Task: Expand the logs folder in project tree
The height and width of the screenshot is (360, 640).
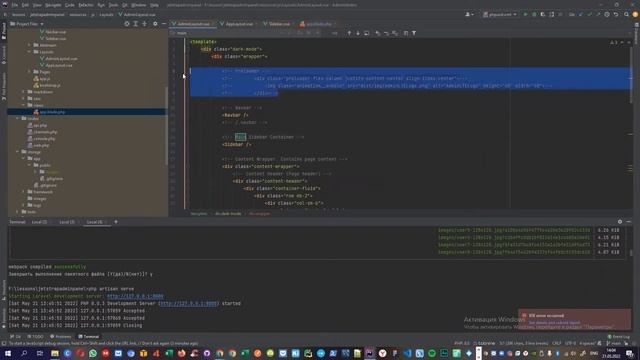Action: pyautogui.click(x=24, y=205)
